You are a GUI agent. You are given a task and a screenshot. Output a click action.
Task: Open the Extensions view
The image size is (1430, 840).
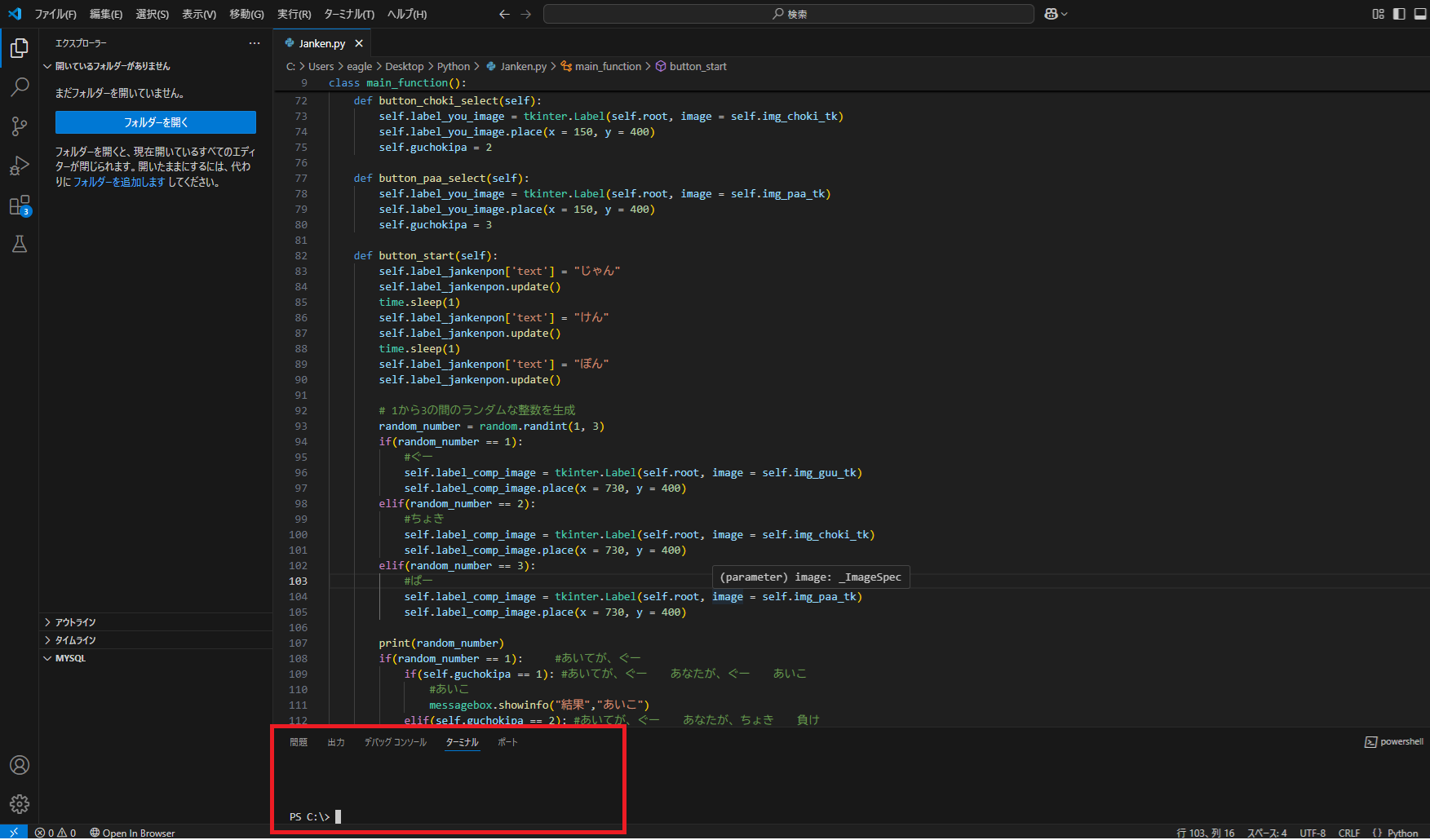(x=20, y=205)
